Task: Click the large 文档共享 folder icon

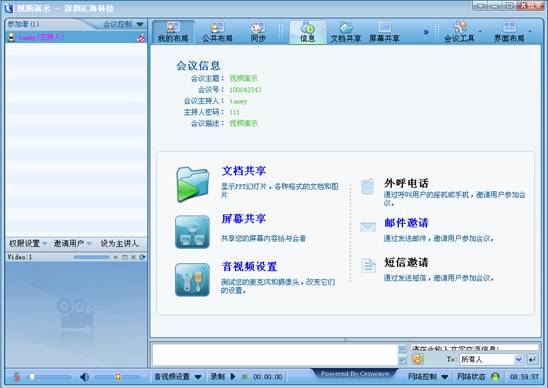Action: point(193,184)
